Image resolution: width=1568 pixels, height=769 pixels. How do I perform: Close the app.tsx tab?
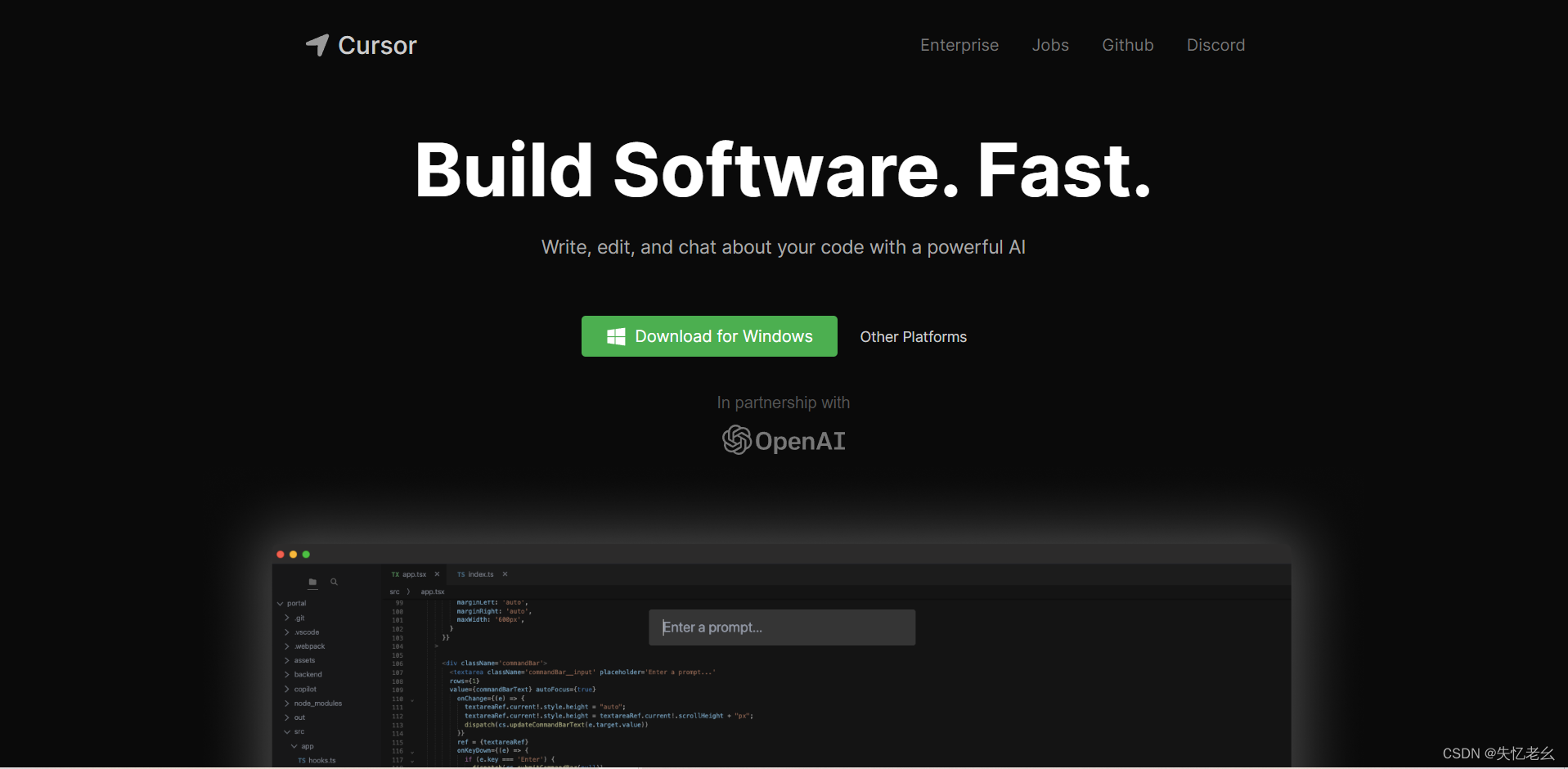pyautogui.click(x=437, y=574)
